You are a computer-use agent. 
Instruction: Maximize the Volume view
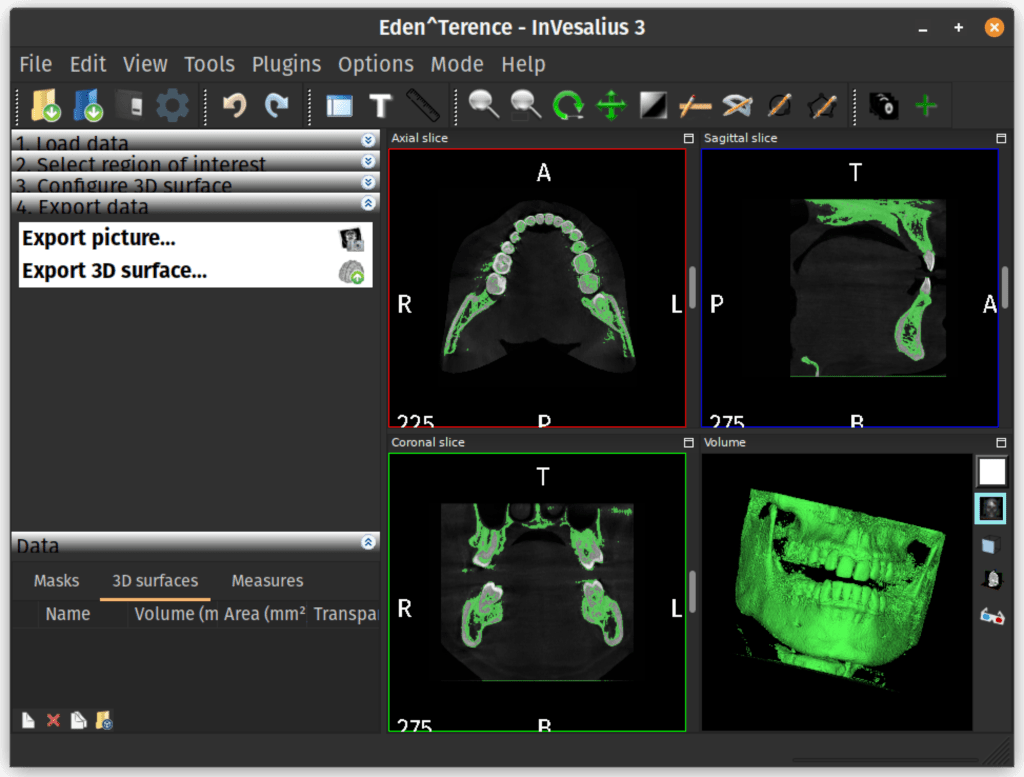pos(1001,442)
